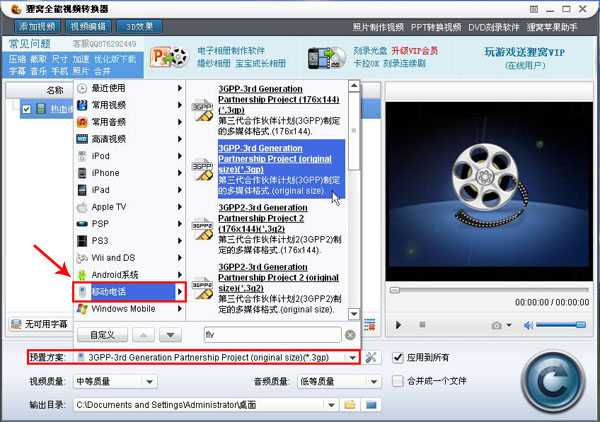Click the Windows Mobile flag icon
Viewport: 600px width, 422px height.
(x=82, y=309)
